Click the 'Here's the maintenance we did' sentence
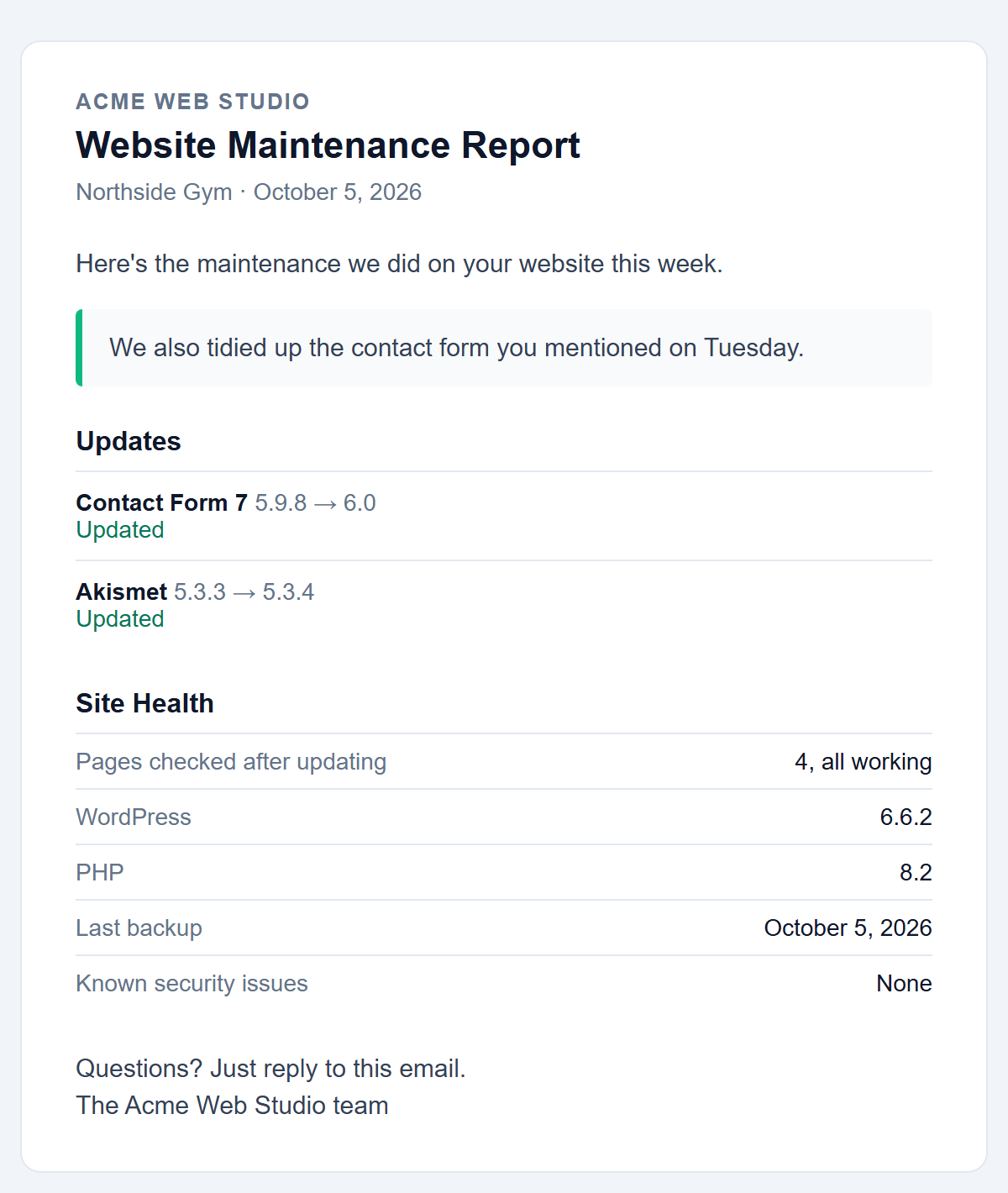 [399, 264]
